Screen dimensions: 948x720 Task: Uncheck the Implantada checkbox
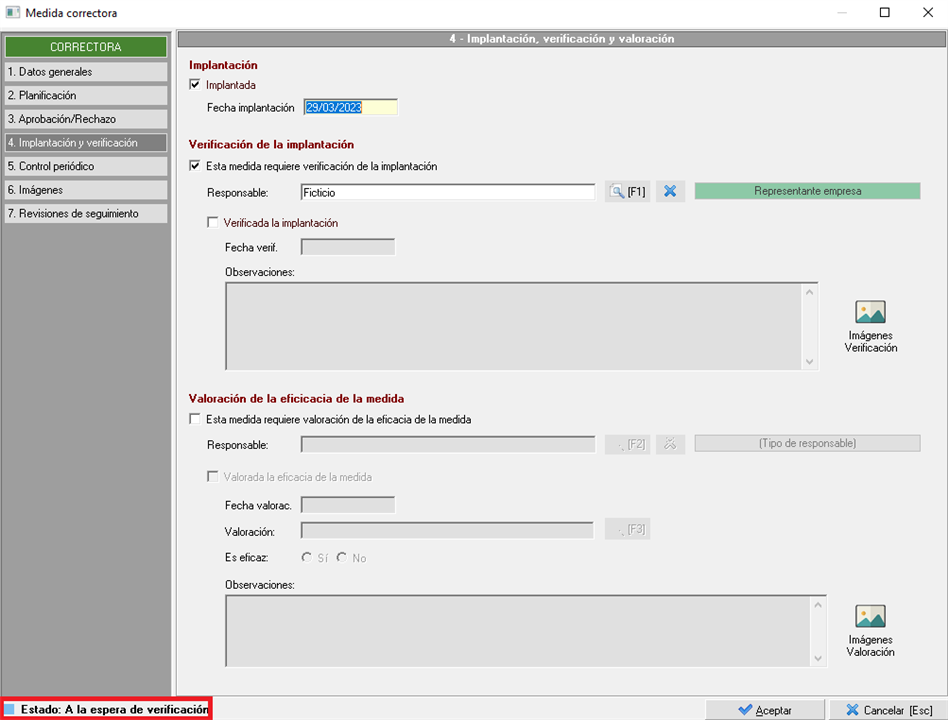coord(195,85)
